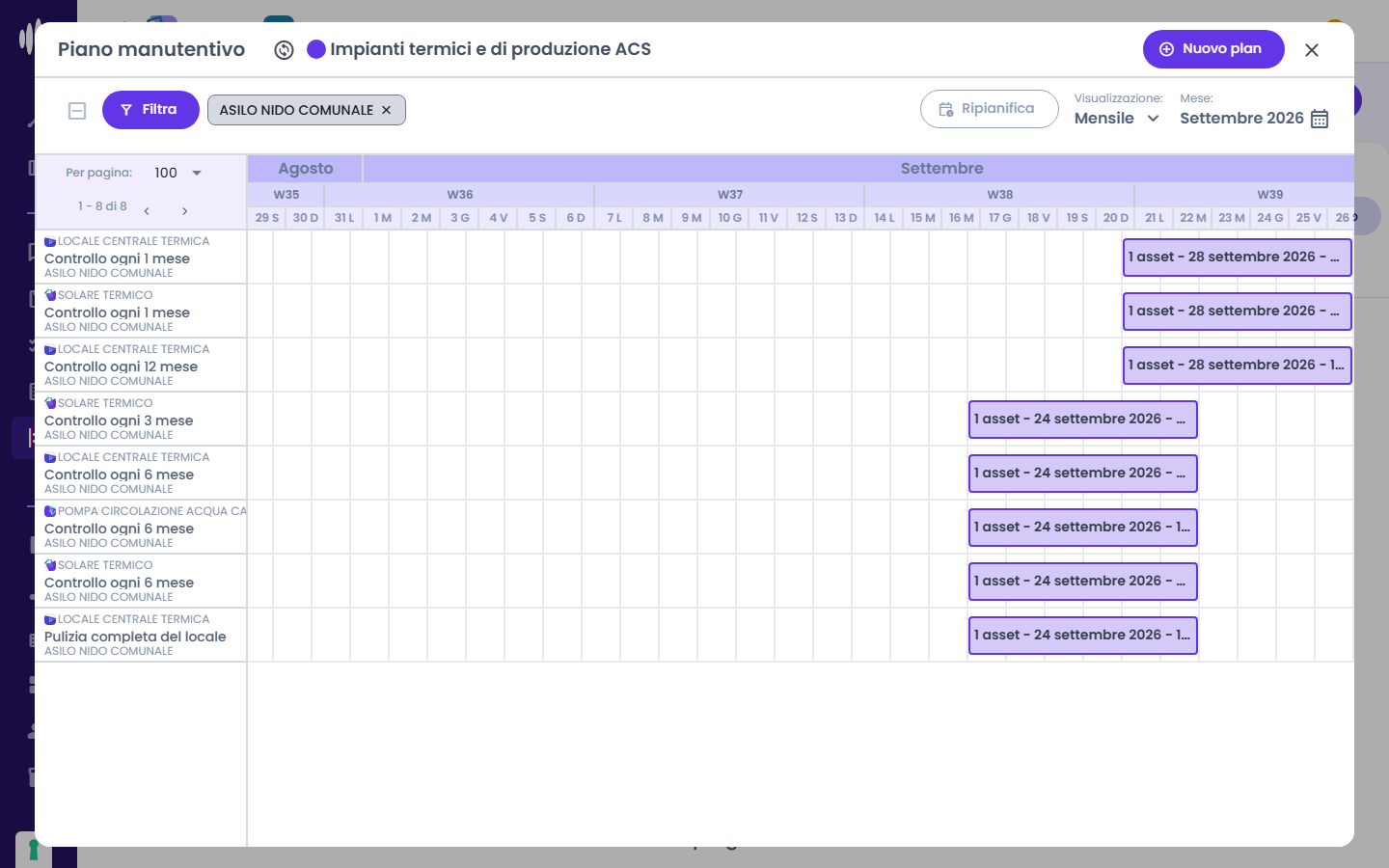
Task: Open the 28 settembre bar for Controllo ogni 12 mese
Action: point(1238,366)
